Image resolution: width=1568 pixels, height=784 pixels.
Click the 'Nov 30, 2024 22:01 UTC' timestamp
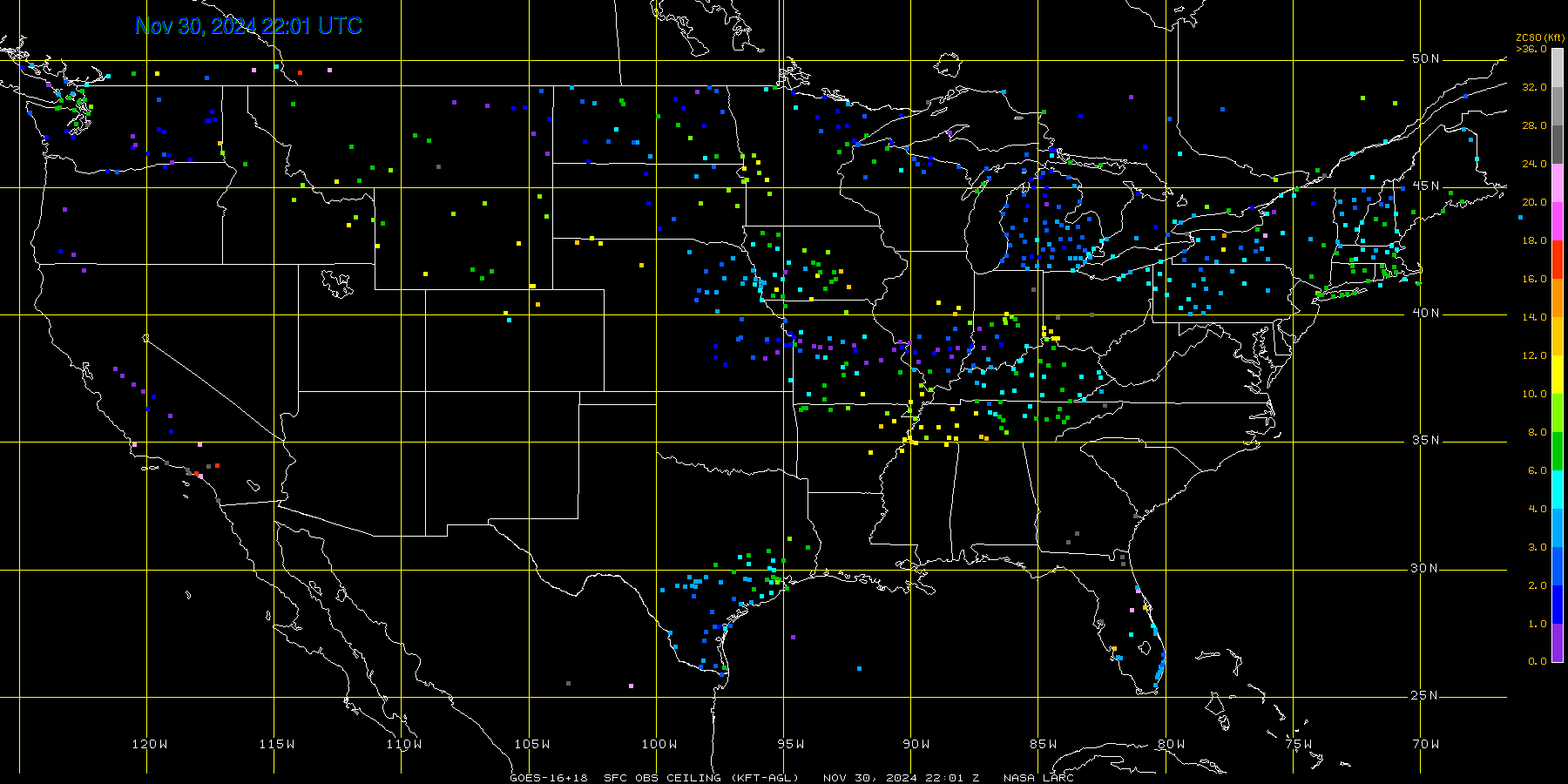[248, 26]
